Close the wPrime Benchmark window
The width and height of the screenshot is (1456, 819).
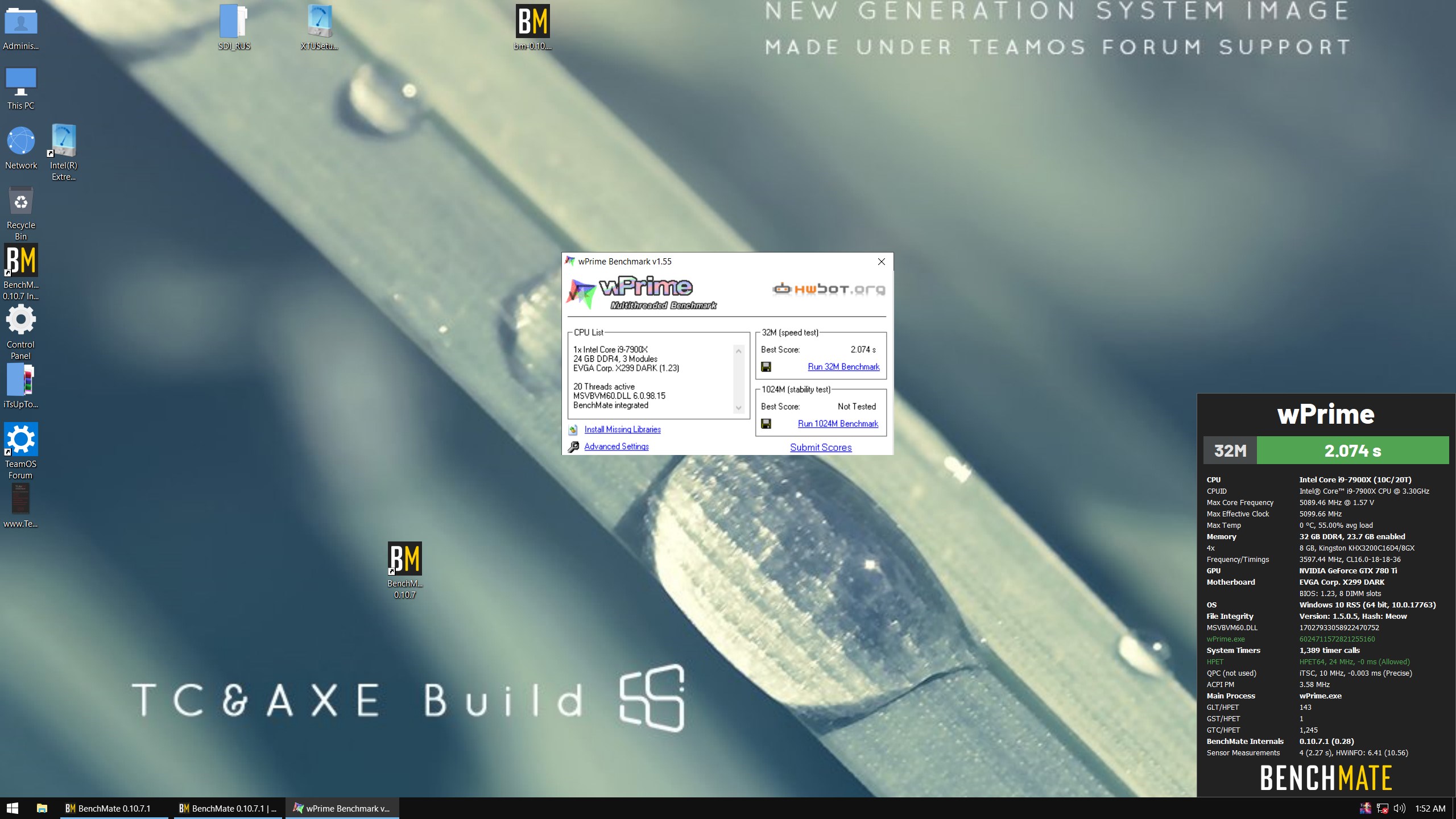point(881,262)
